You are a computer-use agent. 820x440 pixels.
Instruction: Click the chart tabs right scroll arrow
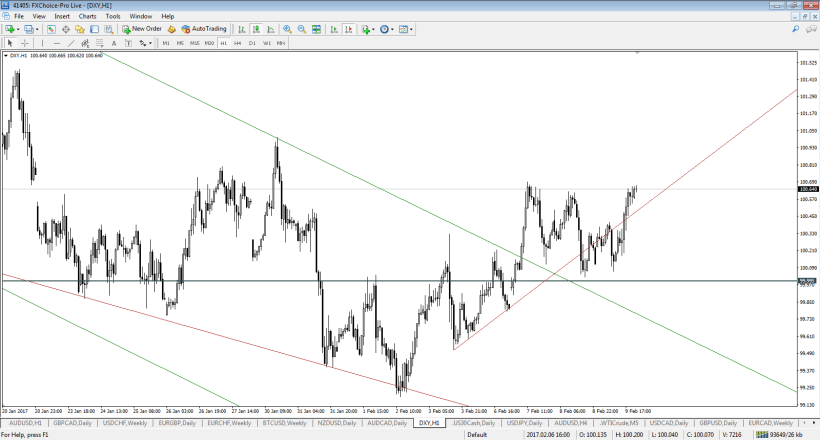pyautogui.click(x=813, y=423)
